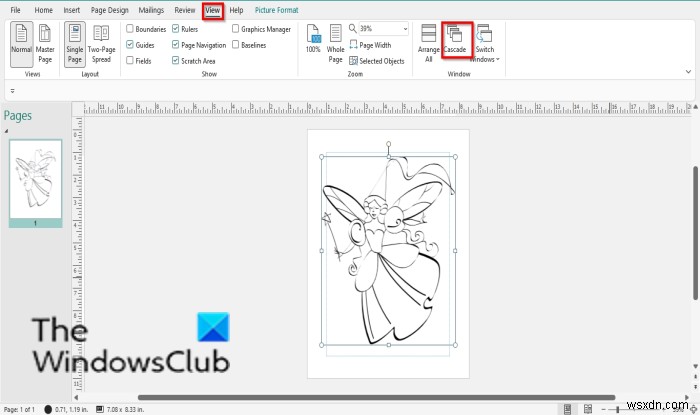The height and width of the screenshot is (415, 700).
Task: Click the Arrange All windows button
Action: [429, 44]
